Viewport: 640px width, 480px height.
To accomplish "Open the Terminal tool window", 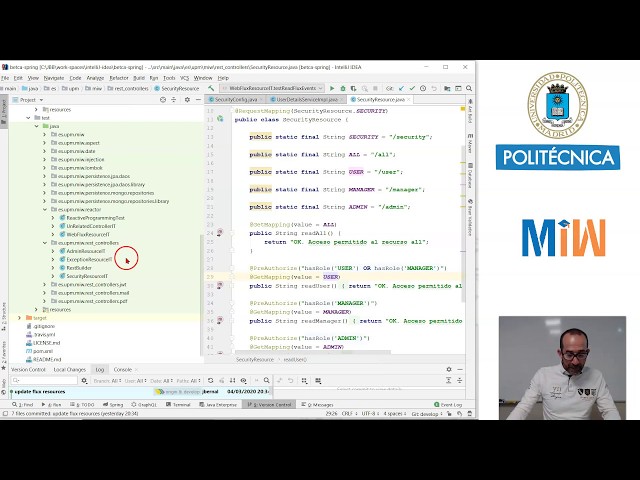I will 178,404.
